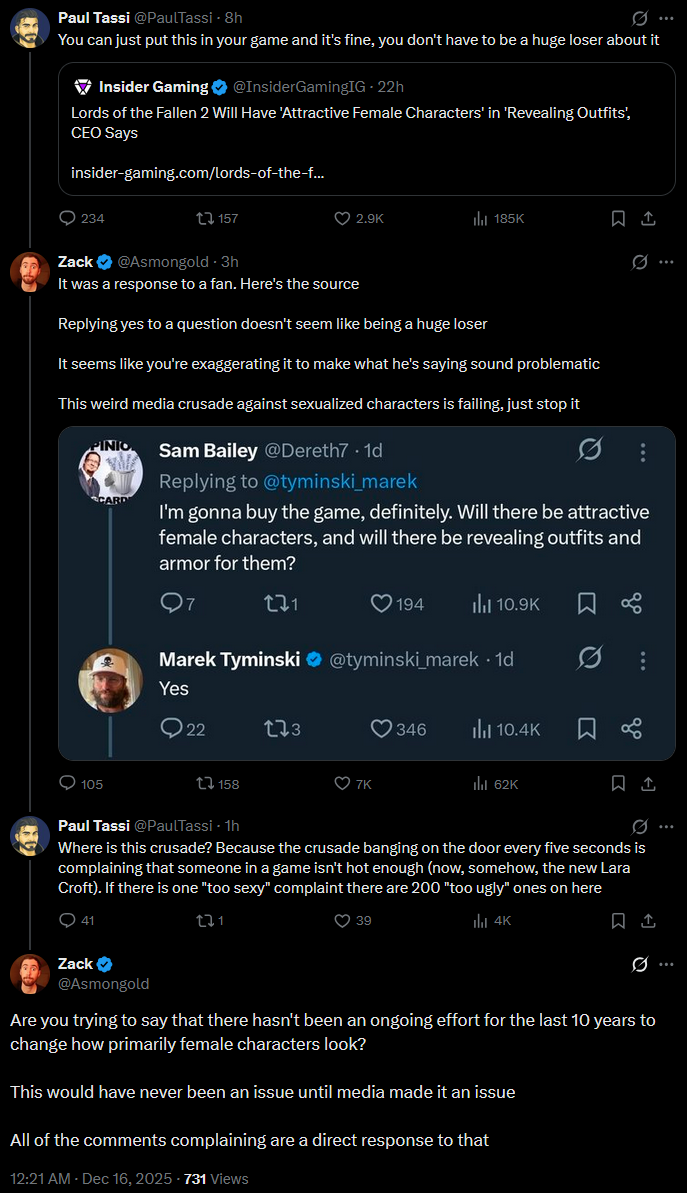Screen dimensions: 687x1193
Task: Share Paul Tassi's first tweet
Action: tap(648, 218)
